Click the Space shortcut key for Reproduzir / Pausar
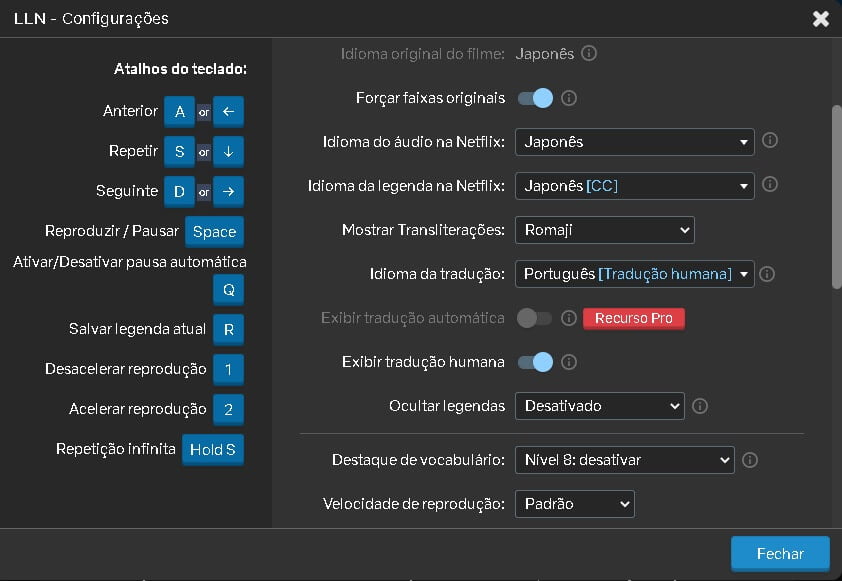Image resolution: width=842 pixels, height=581 pixels. (214, 231)
